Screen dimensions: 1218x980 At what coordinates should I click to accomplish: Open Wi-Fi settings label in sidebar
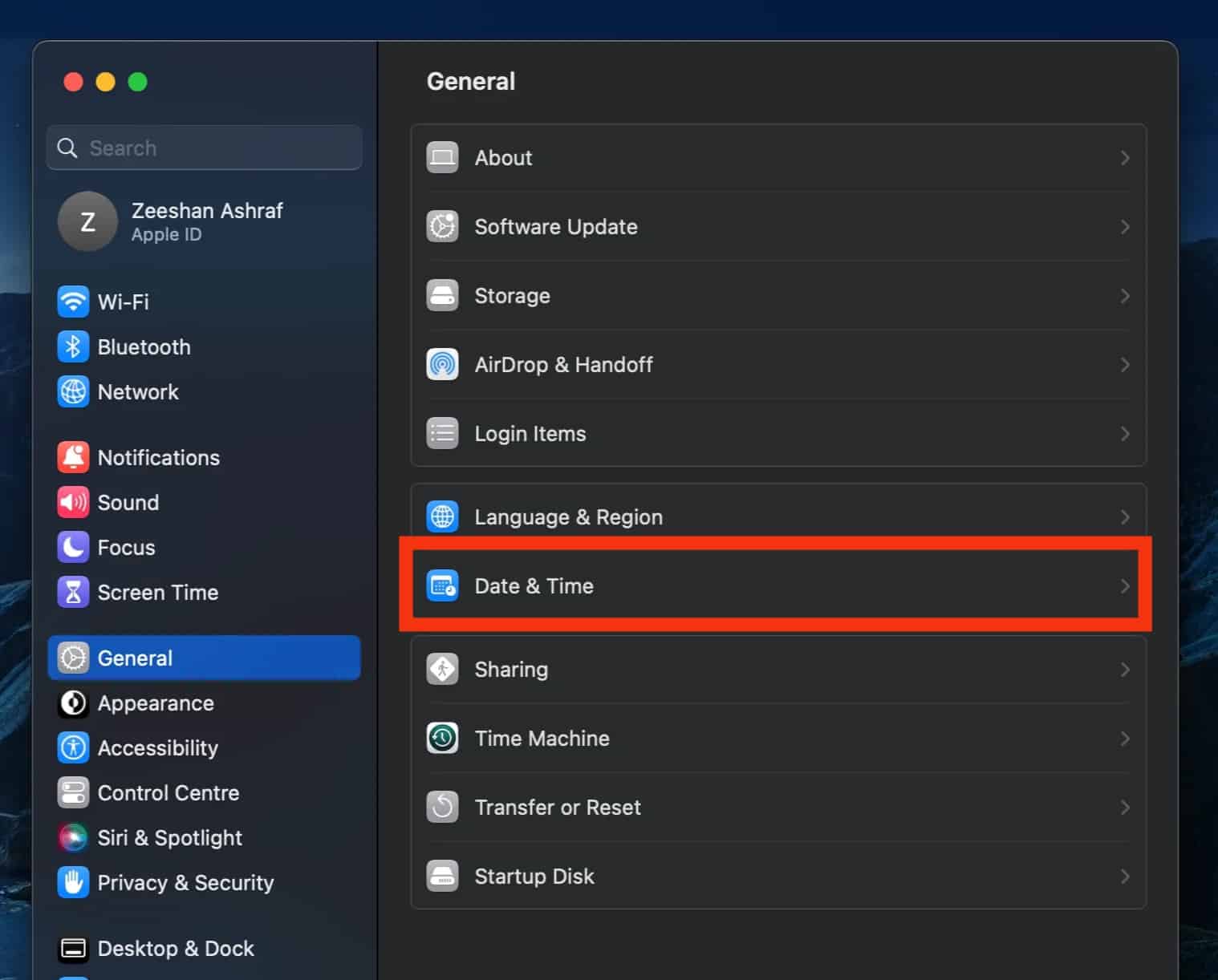pos(123,302)
